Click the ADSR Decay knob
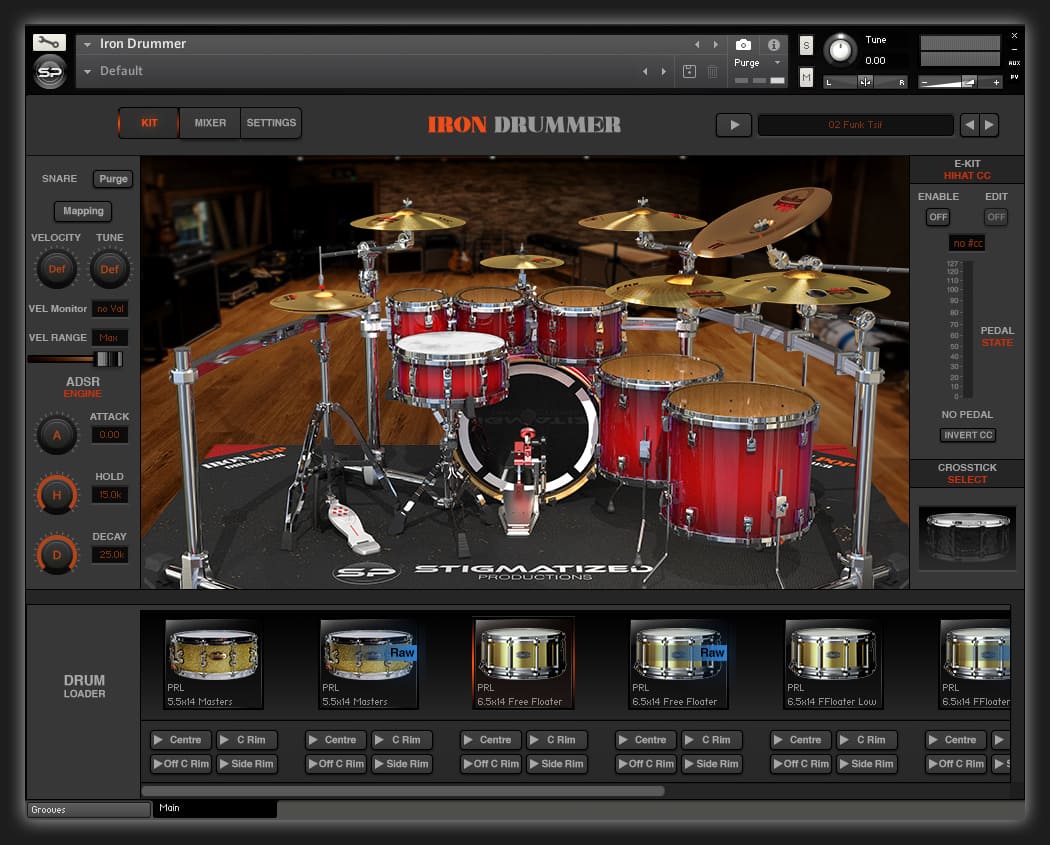Image resolution: width=1050 pixels, height=845 pixels. point(57,554)
